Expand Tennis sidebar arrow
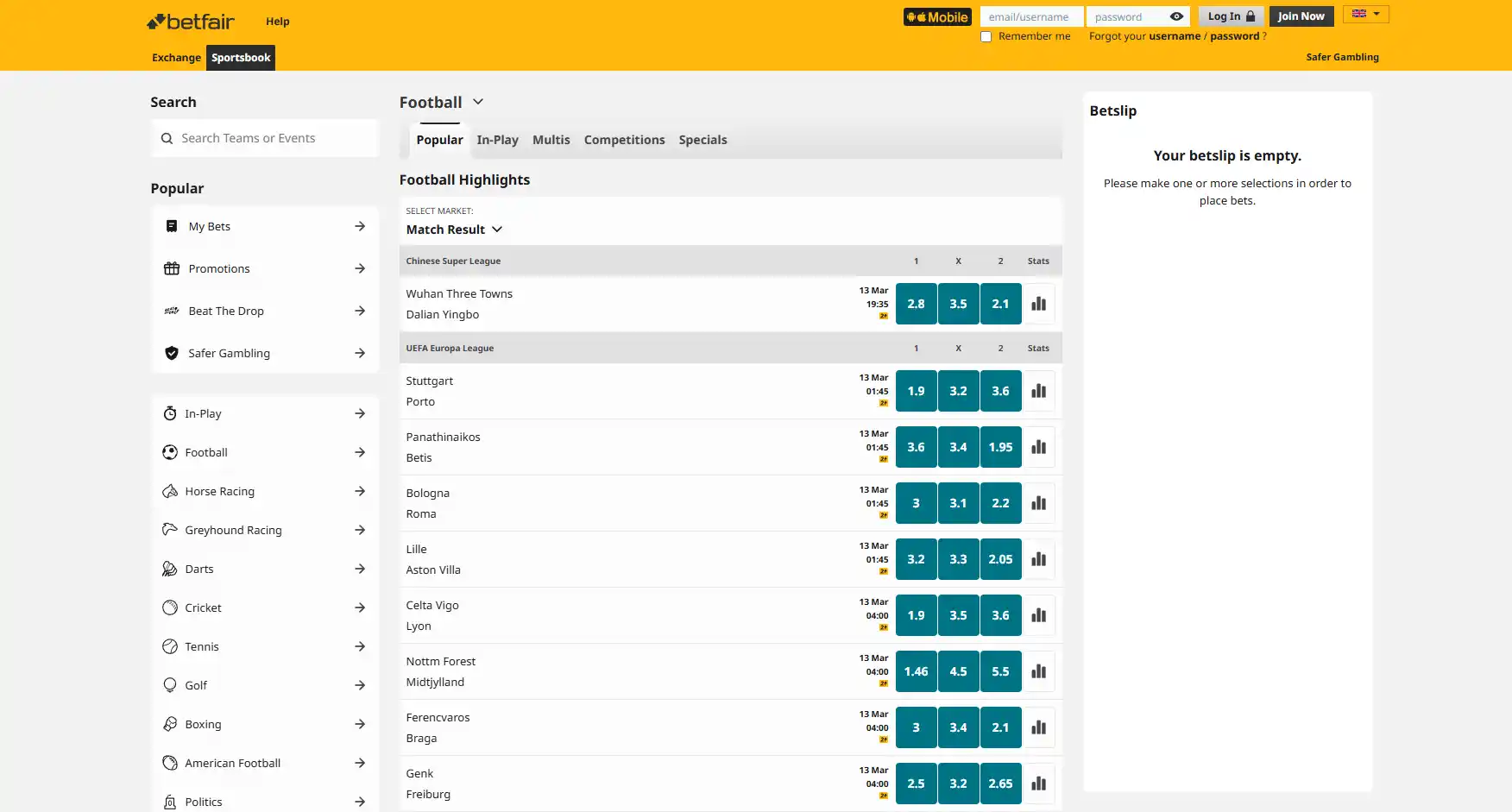 (x=360, y=646)
